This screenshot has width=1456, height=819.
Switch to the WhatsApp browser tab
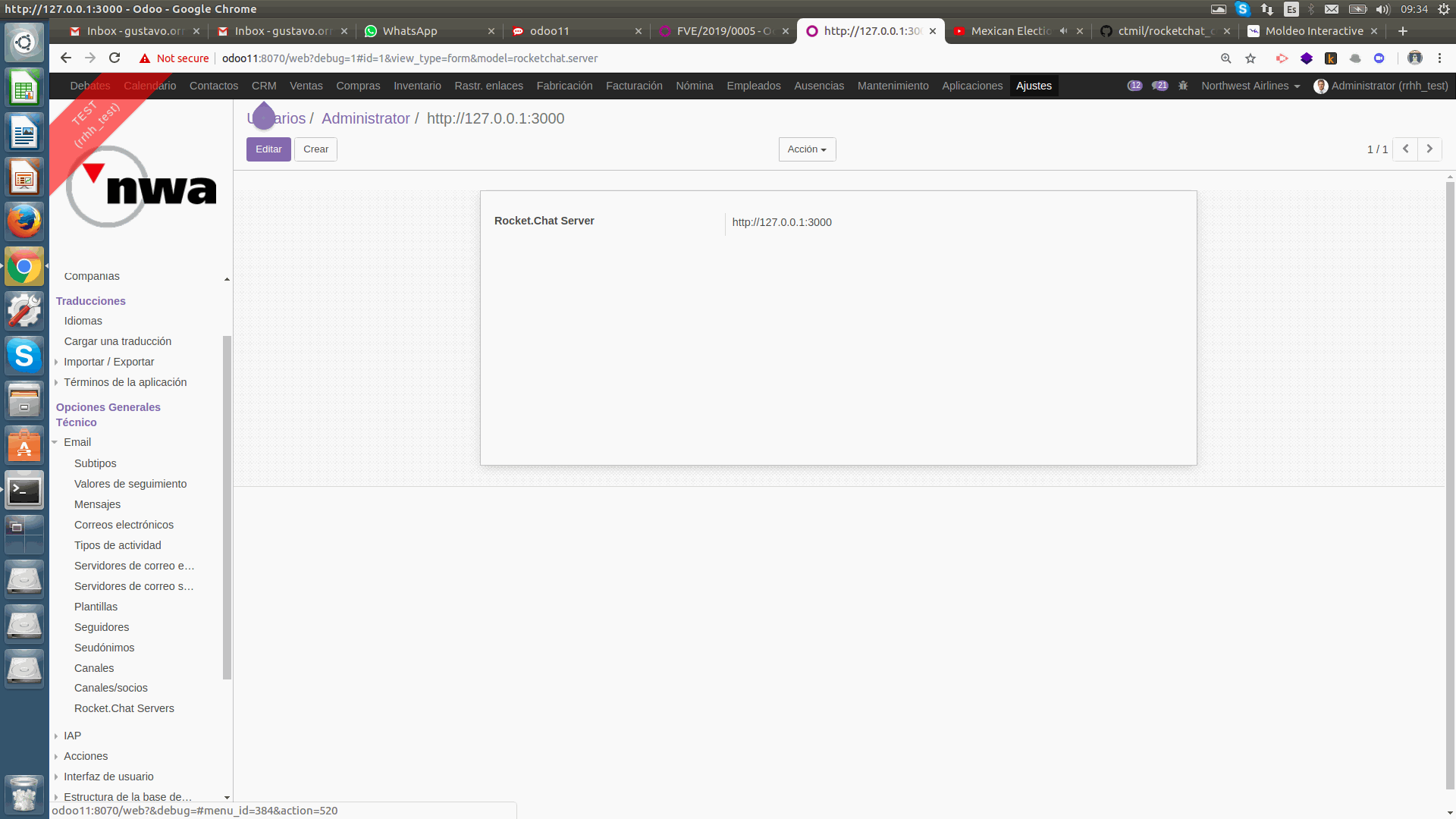427,31
